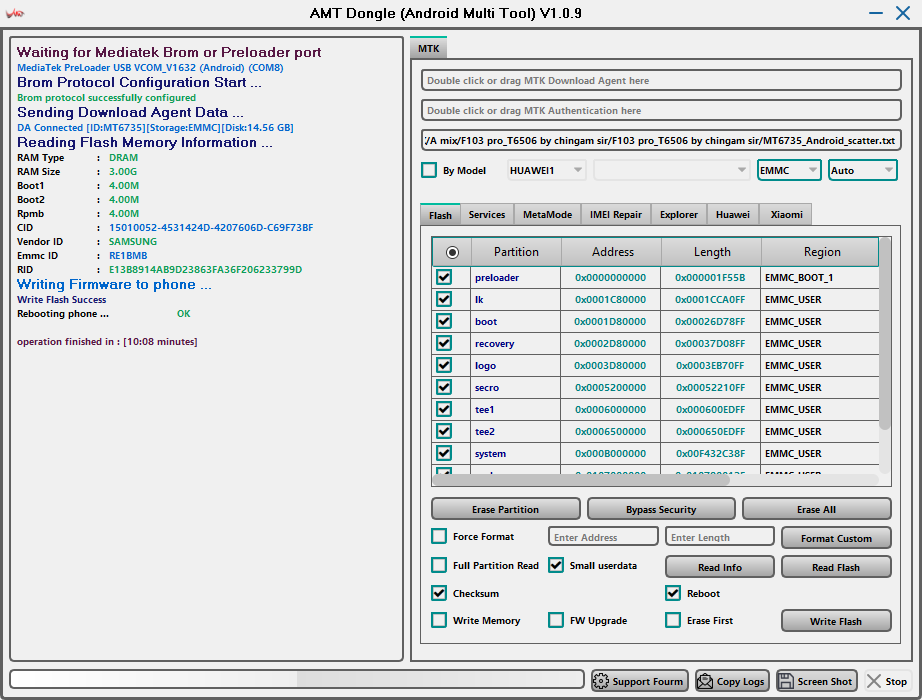
Task: Disable the Small userdata checkbox
Action: click(556, 565)
